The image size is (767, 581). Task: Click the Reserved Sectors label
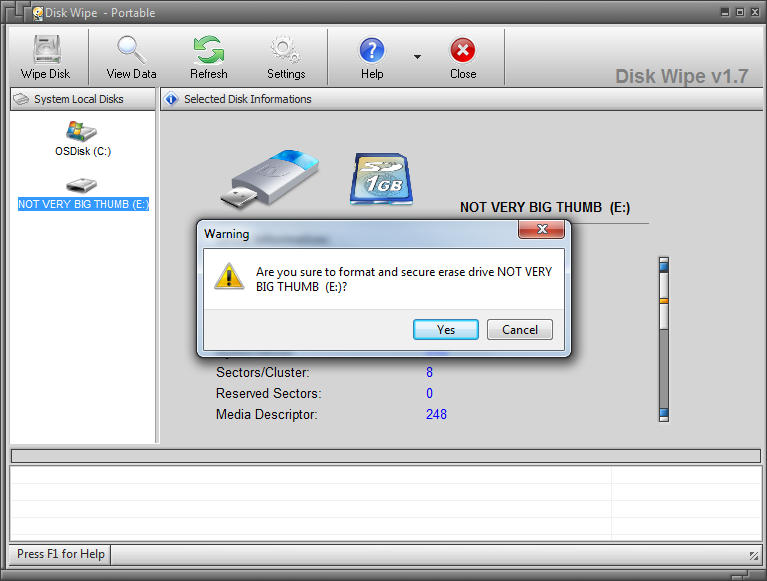coord(269,393)
